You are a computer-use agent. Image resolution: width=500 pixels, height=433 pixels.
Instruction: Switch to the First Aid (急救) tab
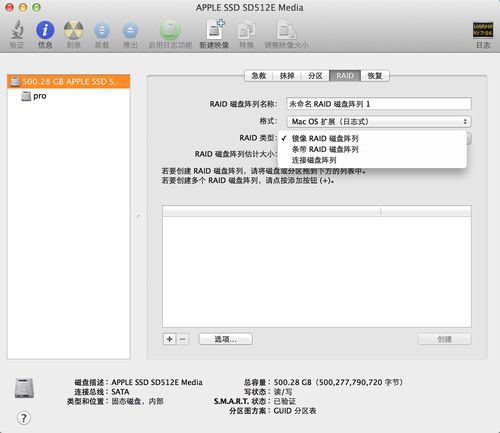click(x=259, y=76)
